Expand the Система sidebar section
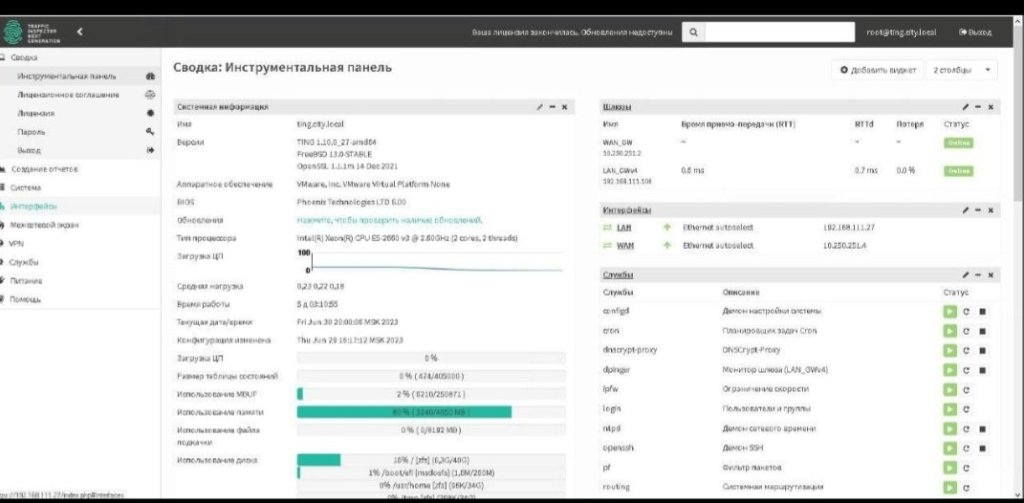This screenshot has height=503, width=1024. (25, 187)
